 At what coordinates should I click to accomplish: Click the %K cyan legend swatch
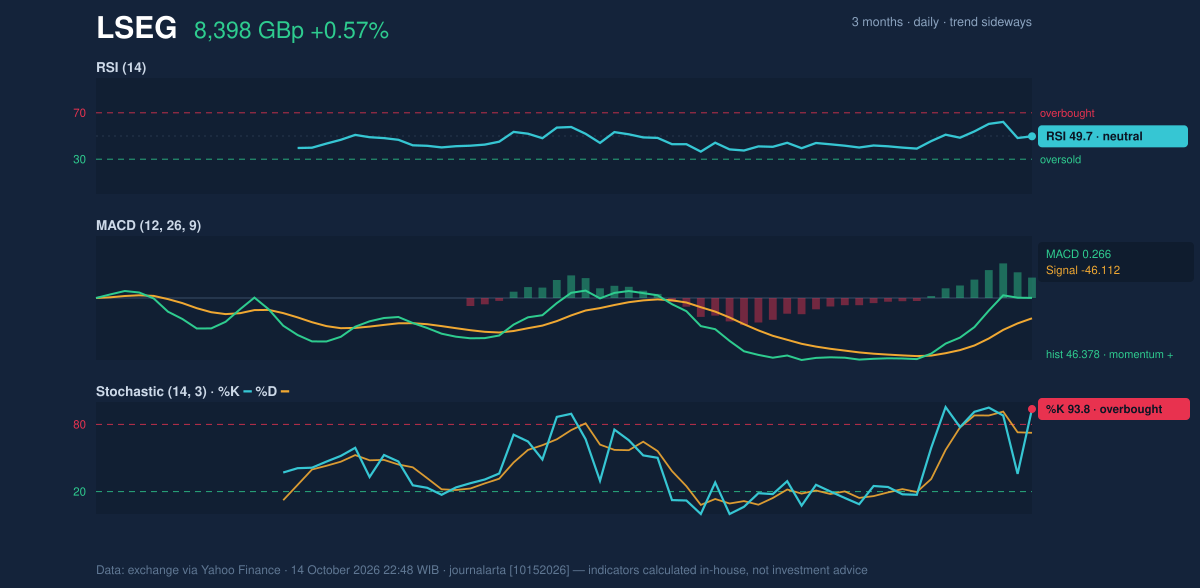coord(247,391)
